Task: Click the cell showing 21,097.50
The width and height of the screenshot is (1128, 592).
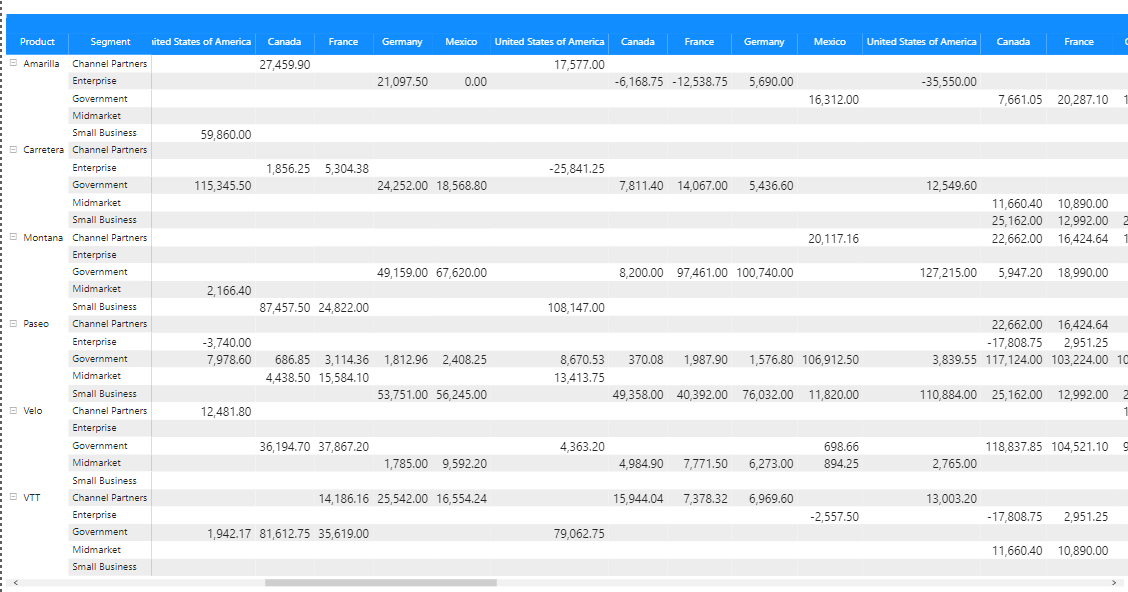Action: pos(402,81)
